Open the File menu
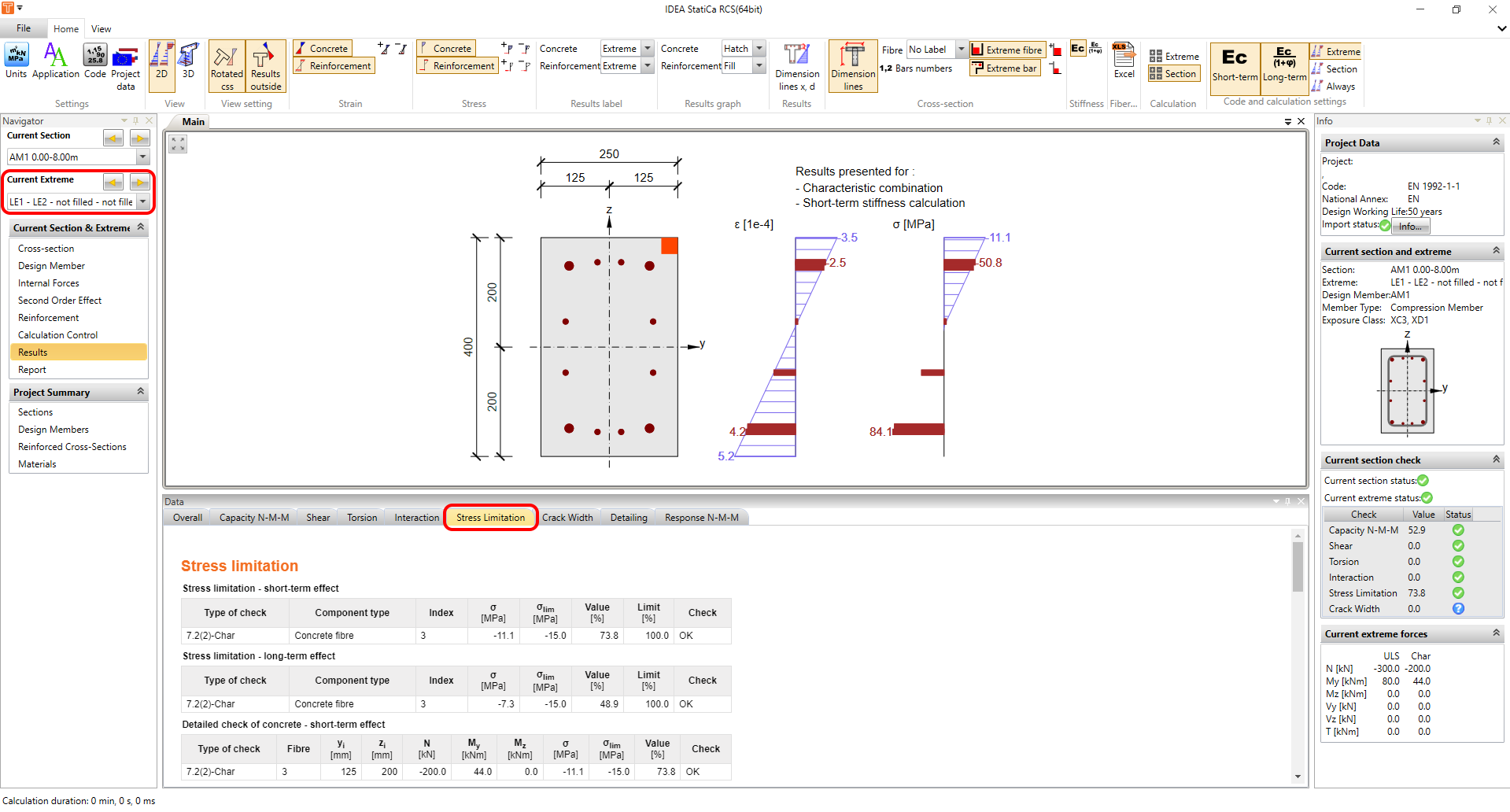 click(x=24, y=28)
